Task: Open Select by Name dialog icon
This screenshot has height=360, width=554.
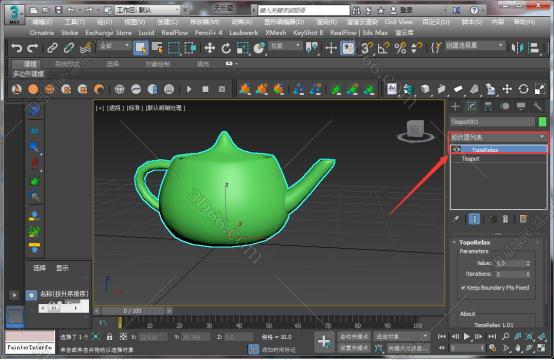Action: [157, 48]
